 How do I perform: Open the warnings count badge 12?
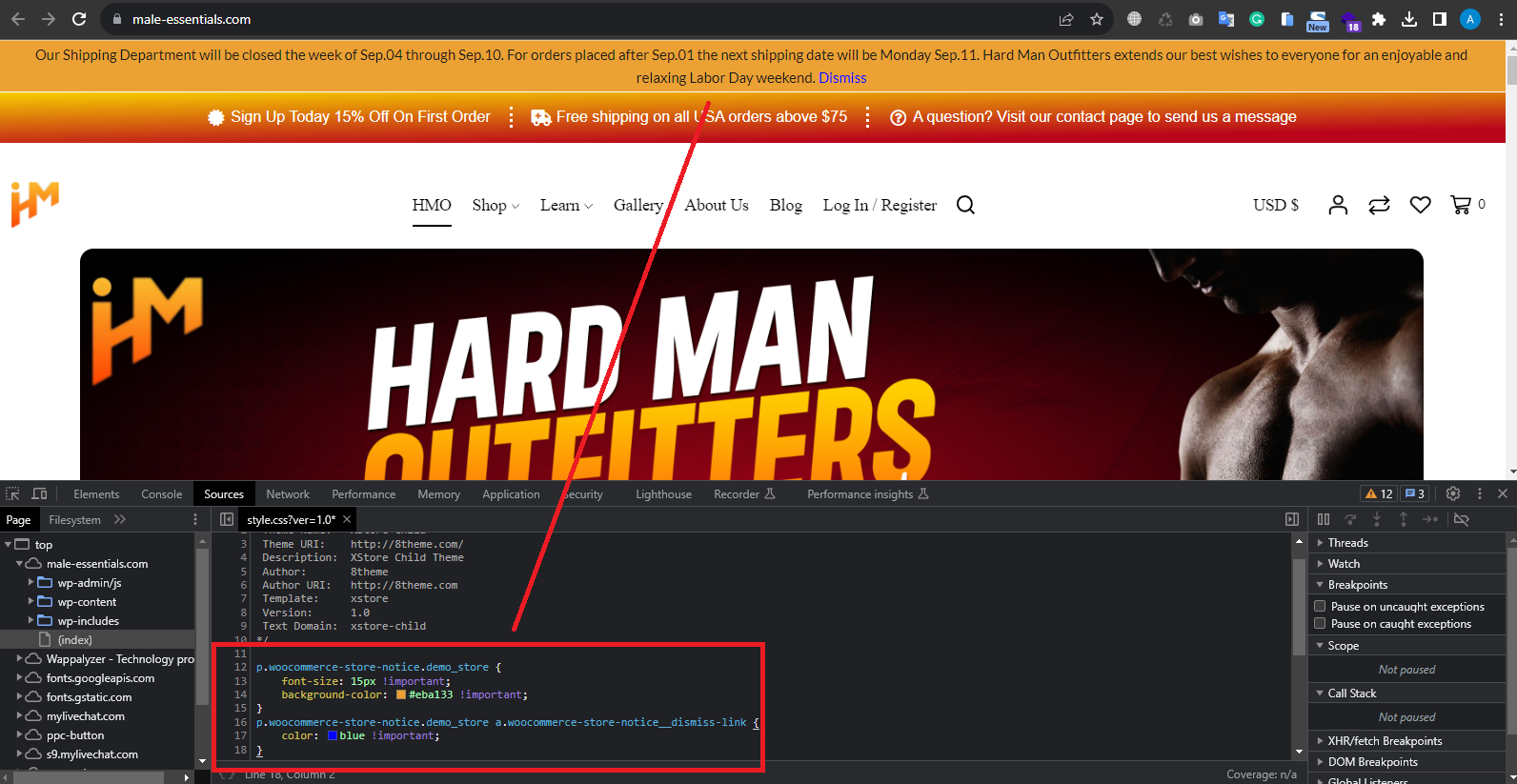pyautogui.click(x=1379, y=493)
